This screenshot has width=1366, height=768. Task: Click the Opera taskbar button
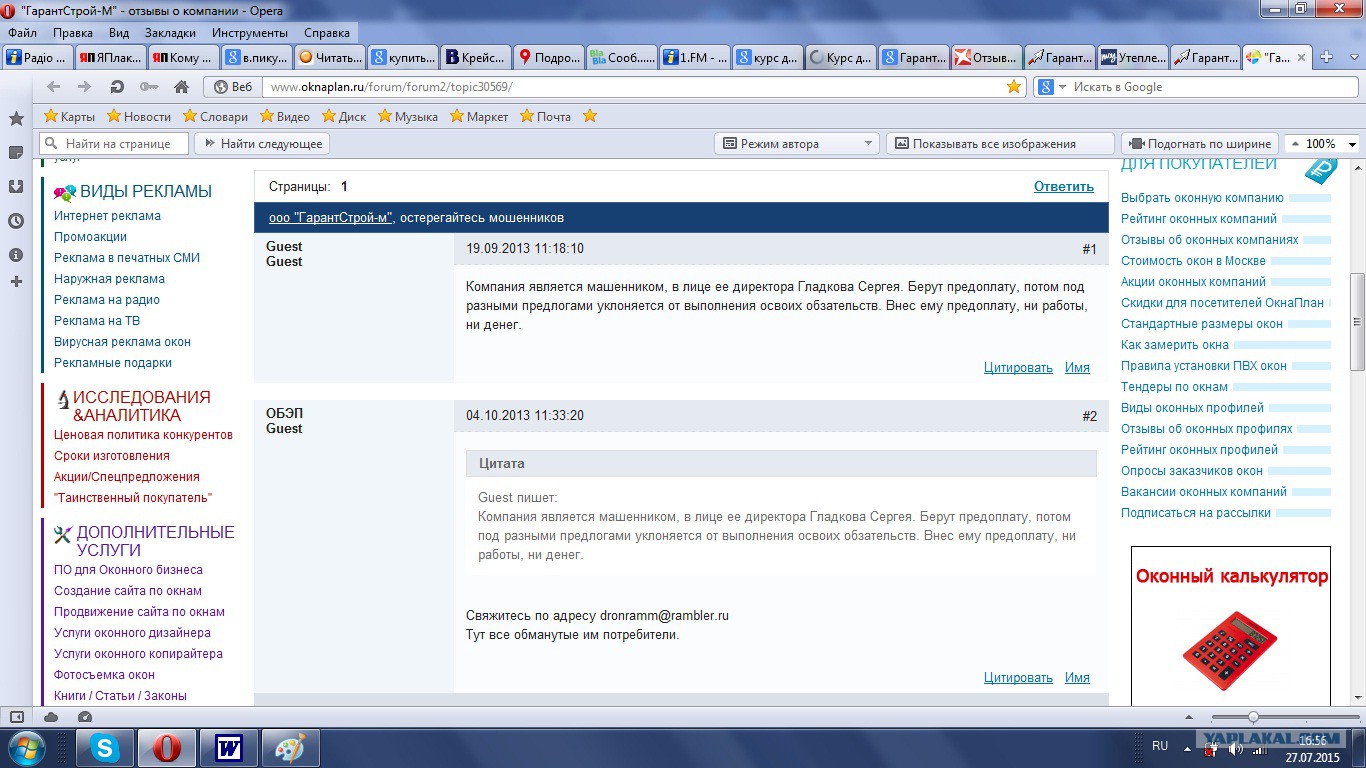coord(166,747)
